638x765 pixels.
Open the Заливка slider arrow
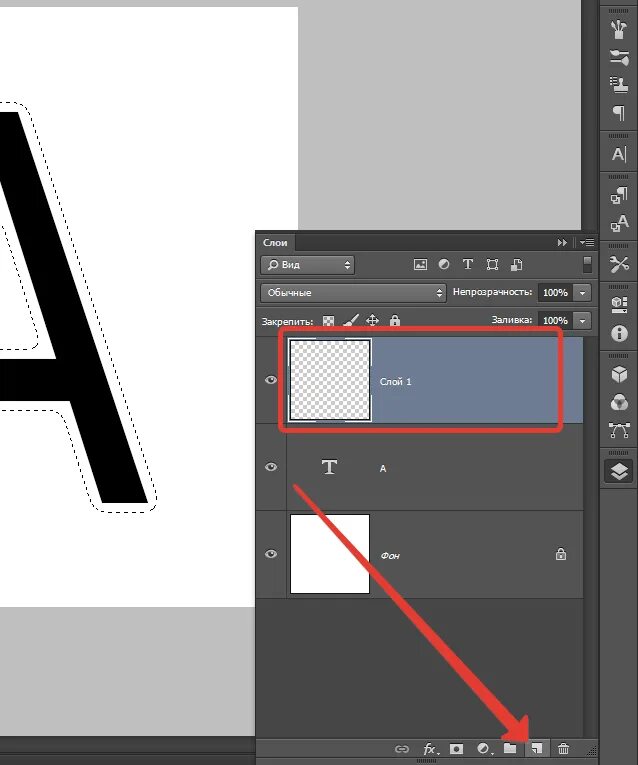pos(582,321)
